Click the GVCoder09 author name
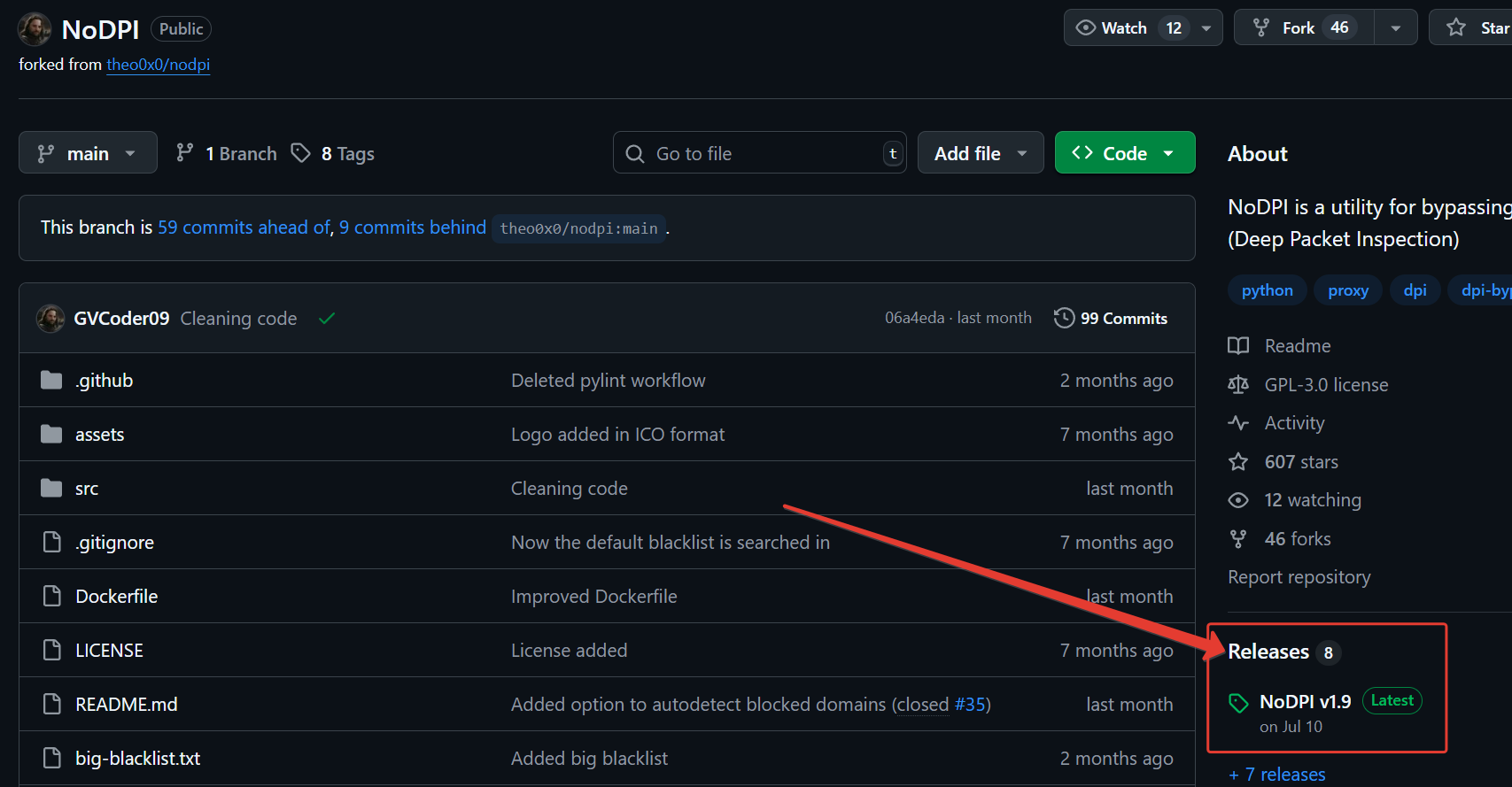 point(121,319)
